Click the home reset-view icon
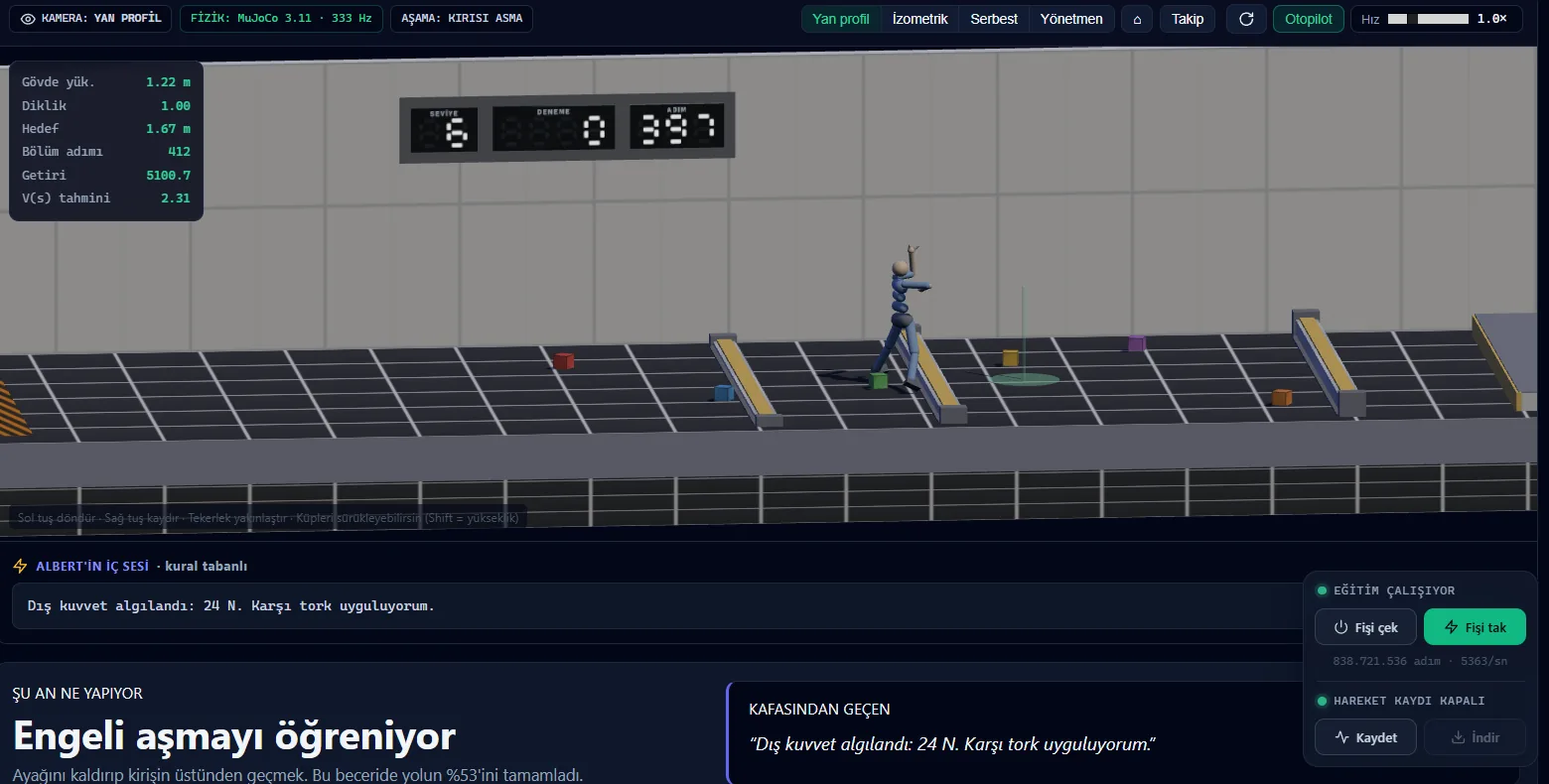This screenshot has height=784, width=1549. tap(1137, 19)
